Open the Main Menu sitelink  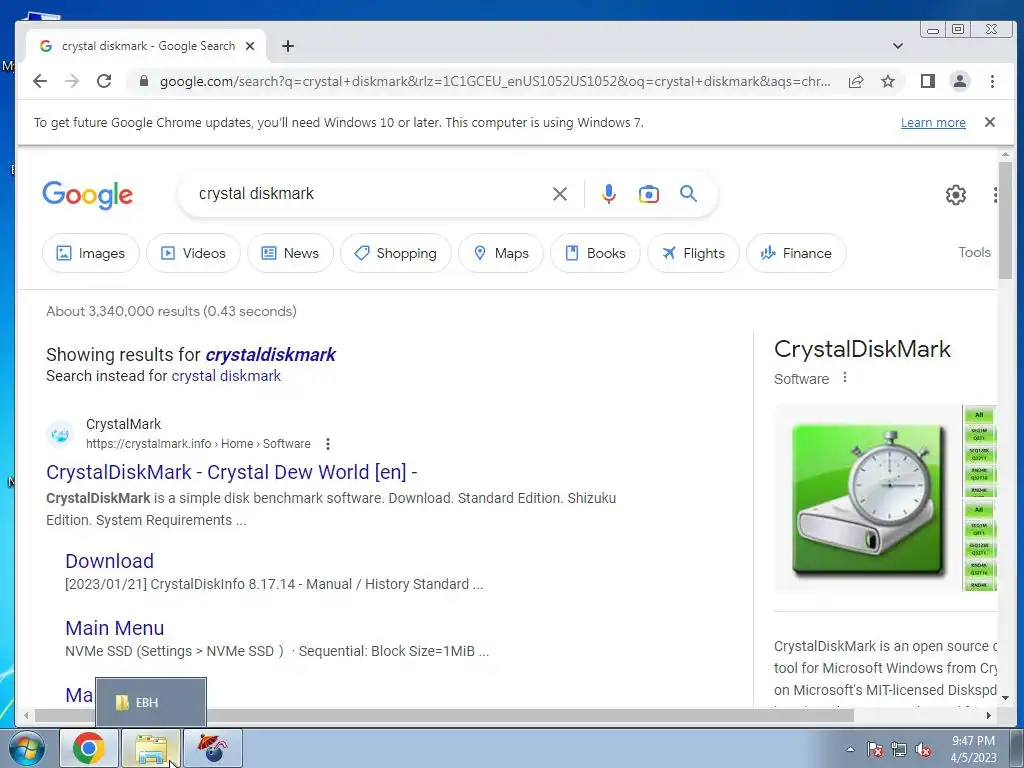[114, 628]
